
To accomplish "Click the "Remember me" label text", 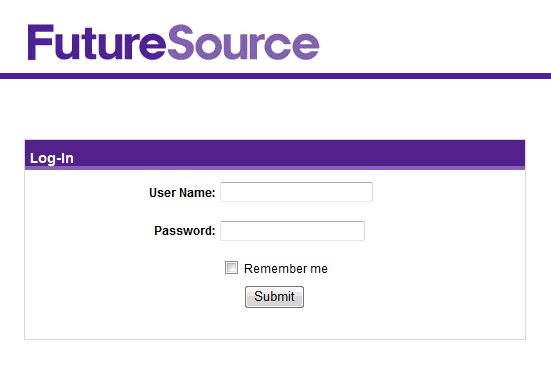I will [x=286, y=269].
